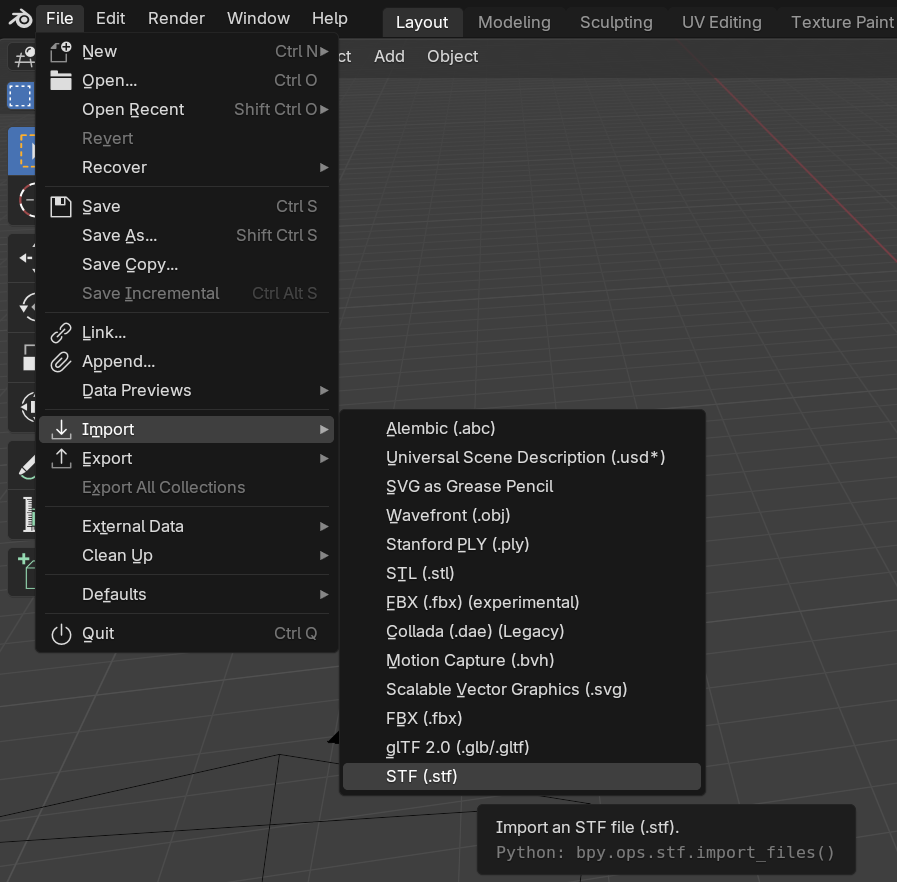
Task: Expand the Export submenu
Action: (324, 459)
